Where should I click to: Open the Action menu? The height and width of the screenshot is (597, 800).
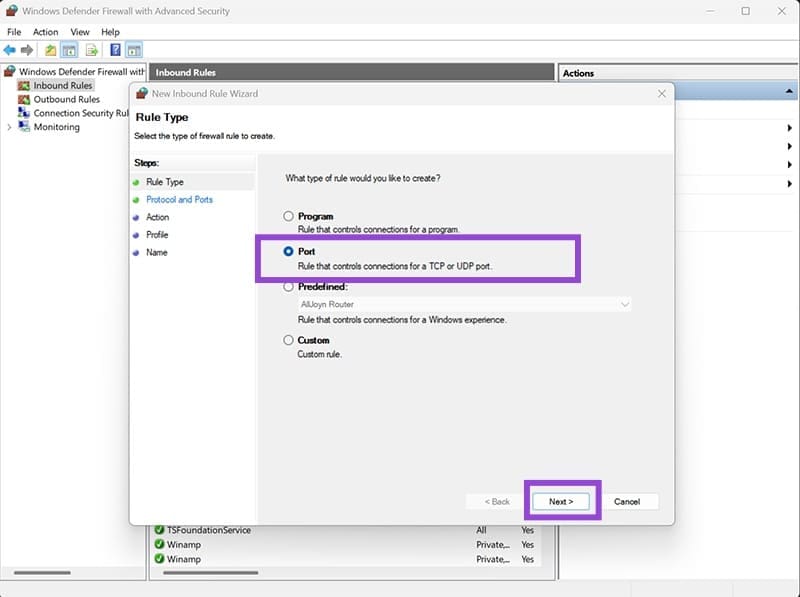click(45, 31)
